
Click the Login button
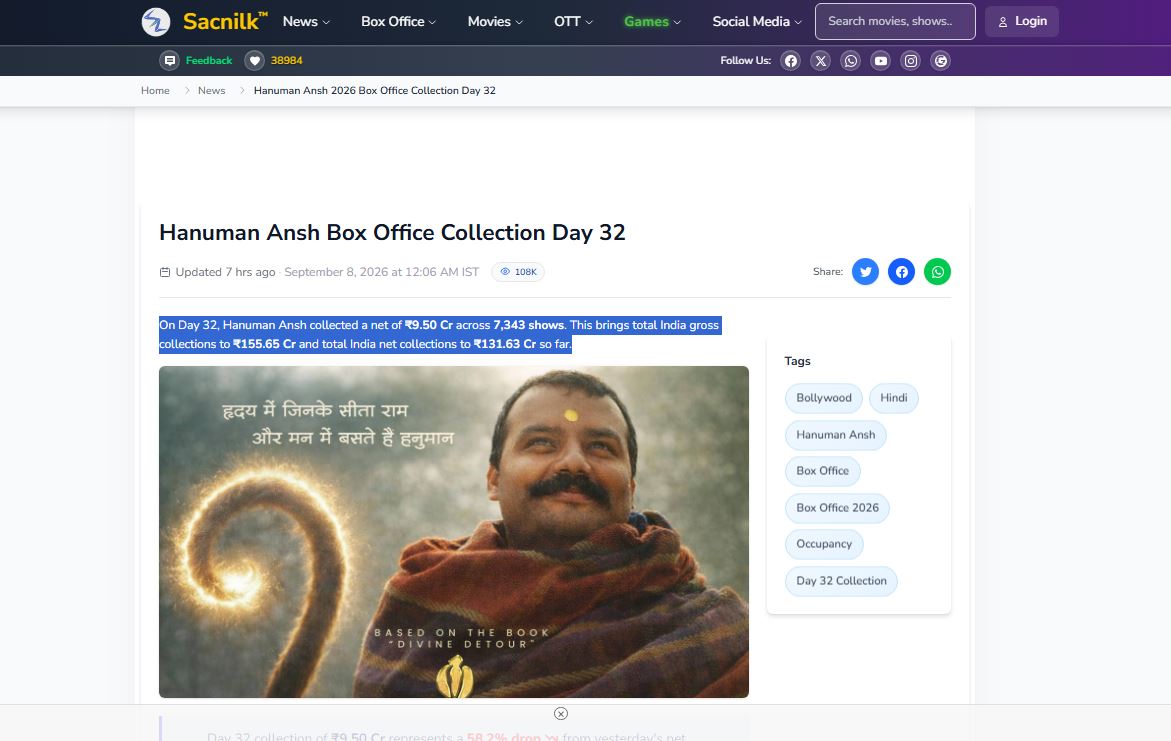tap(1022, 21)
